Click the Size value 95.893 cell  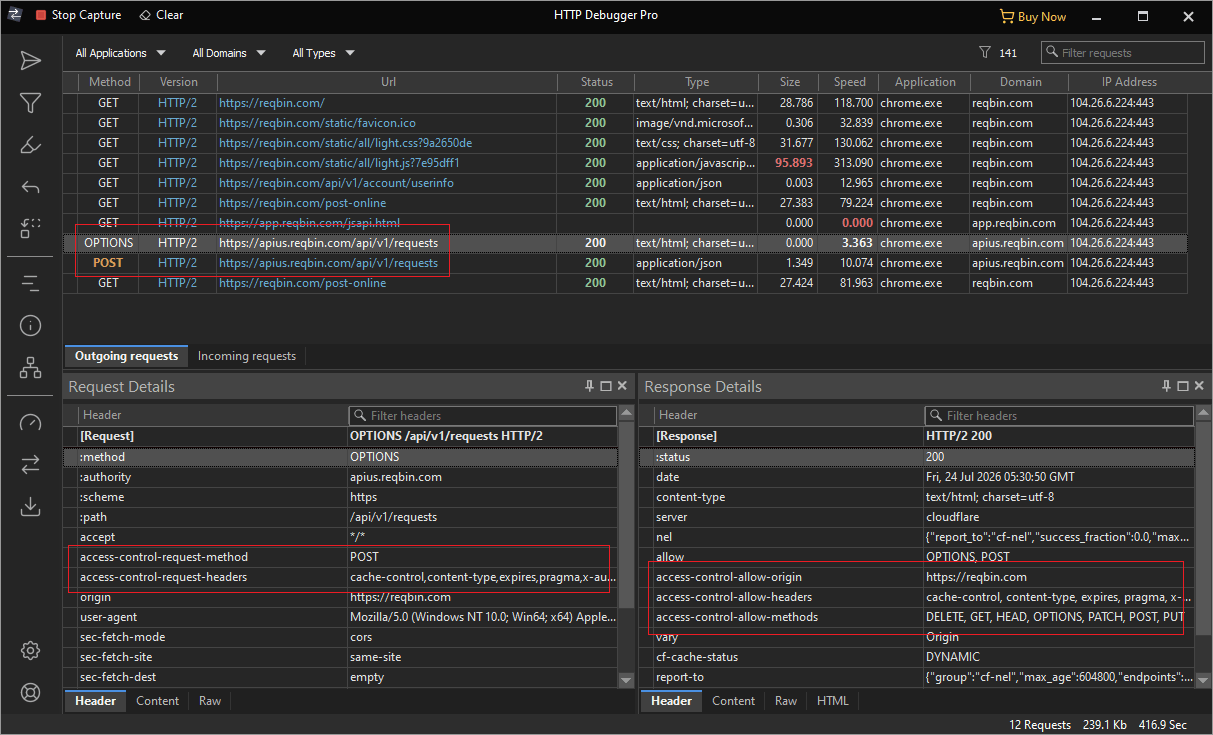[789, 163]
